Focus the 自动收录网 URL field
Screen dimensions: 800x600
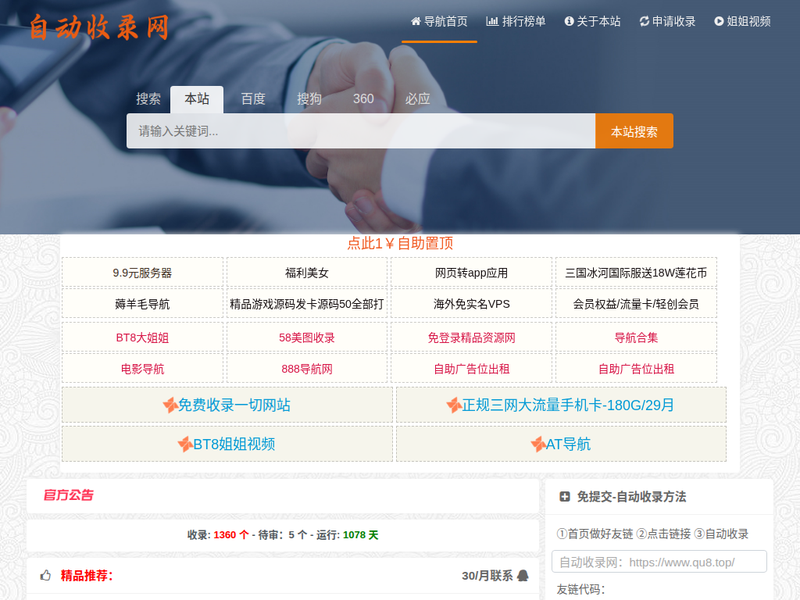[x=659, y=562]
